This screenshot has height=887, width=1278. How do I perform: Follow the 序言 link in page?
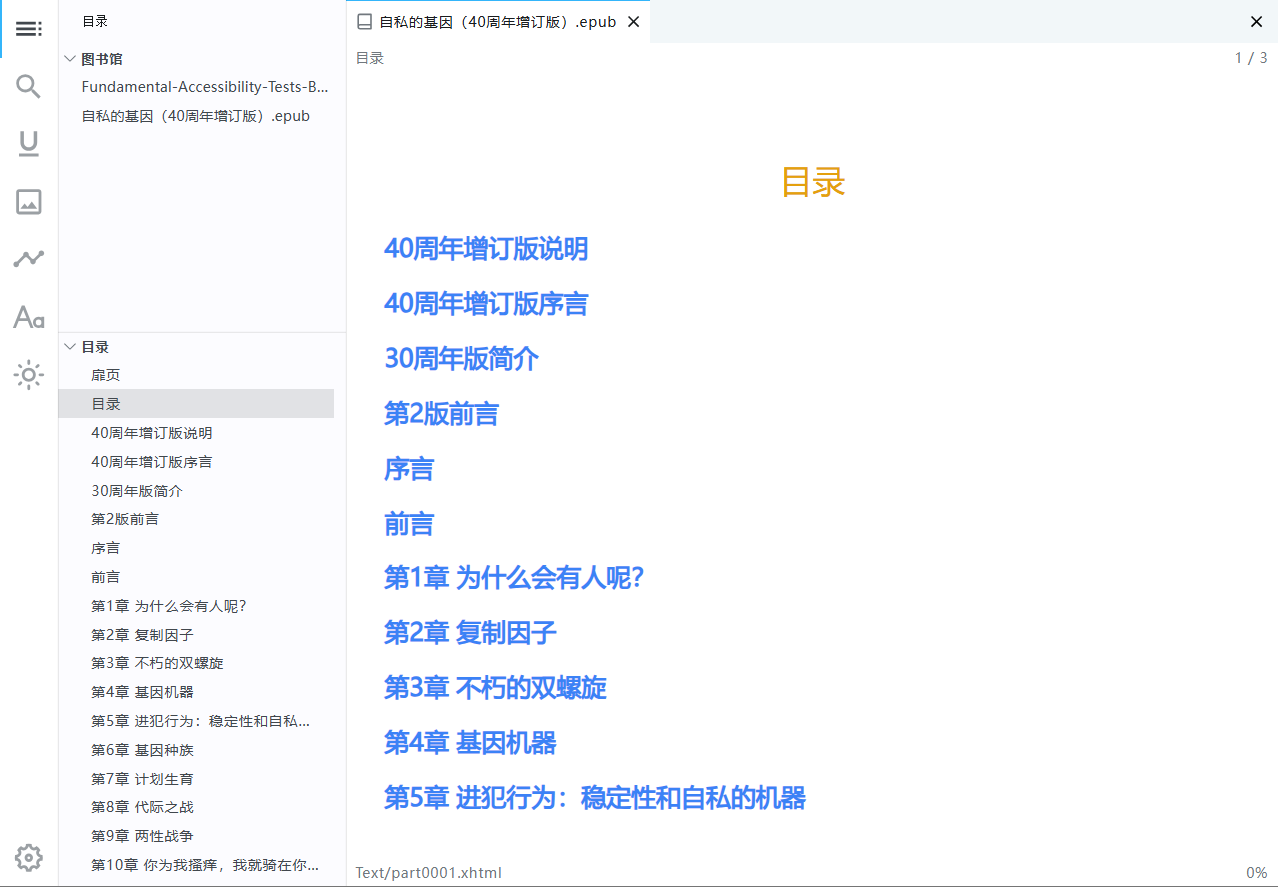click(409, 469)
